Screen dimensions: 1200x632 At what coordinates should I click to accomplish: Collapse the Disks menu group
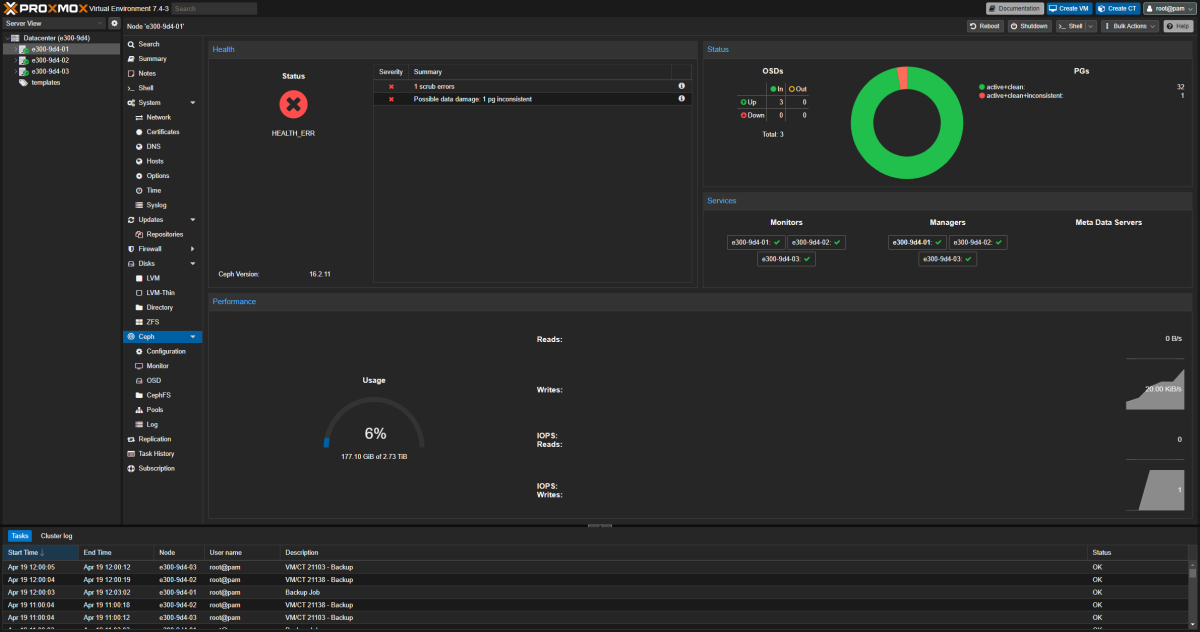coord(192,264)
